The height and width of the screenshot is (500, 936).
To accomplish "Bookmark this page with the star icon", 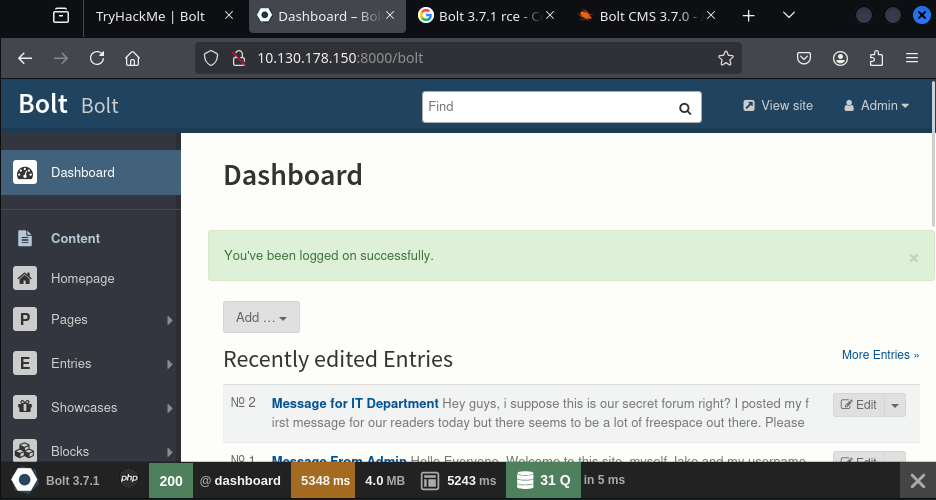I will pos(726,58).
